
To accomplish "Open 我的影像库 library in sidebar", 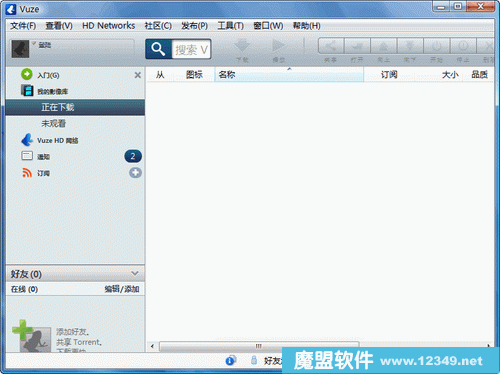I will [53, 91].
